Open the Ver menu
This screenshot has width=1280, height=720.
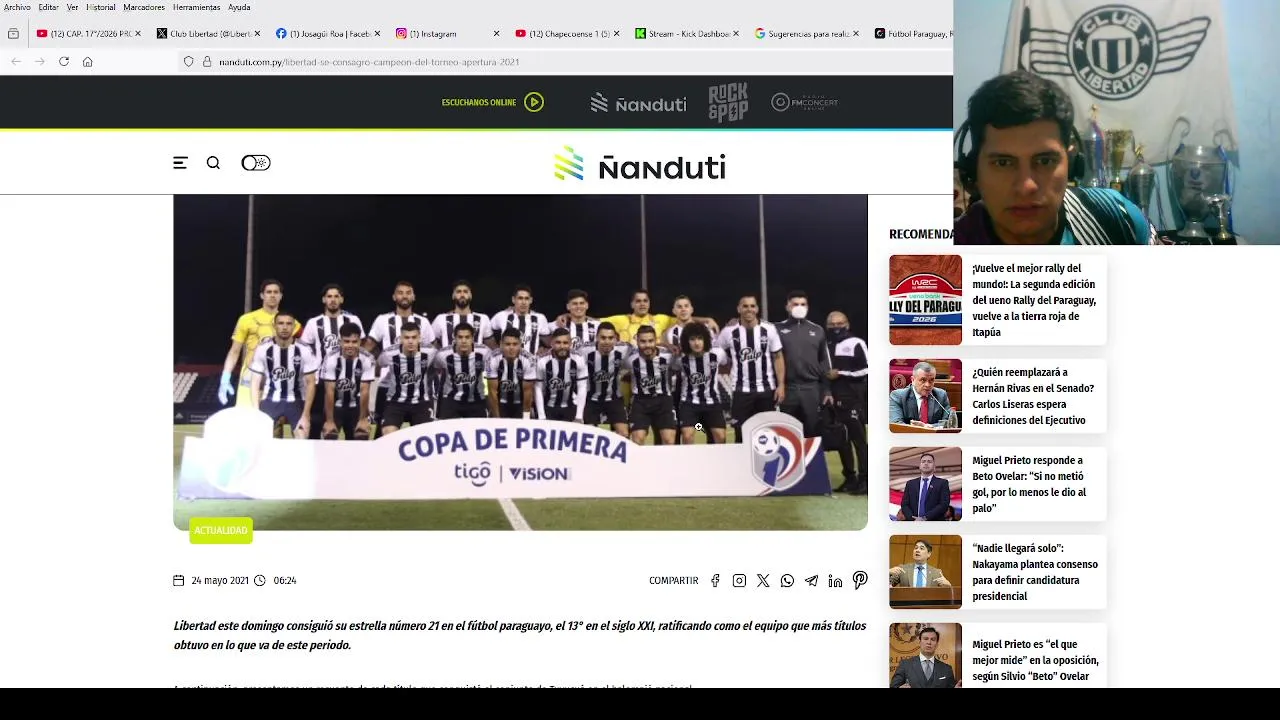72,7
